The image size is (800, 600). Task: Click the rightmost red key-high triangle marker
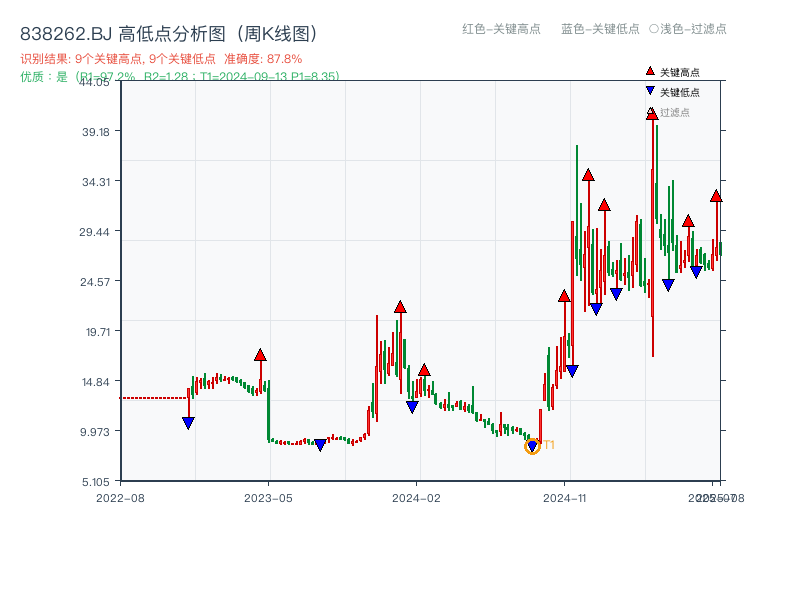click(x=716, y=197)
